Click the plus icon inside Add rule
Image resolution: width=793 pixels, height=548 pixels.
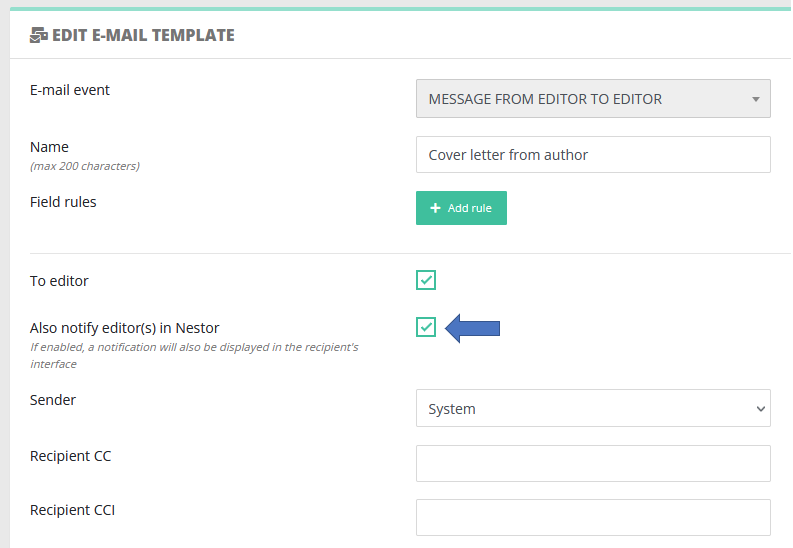click(435, 208)
